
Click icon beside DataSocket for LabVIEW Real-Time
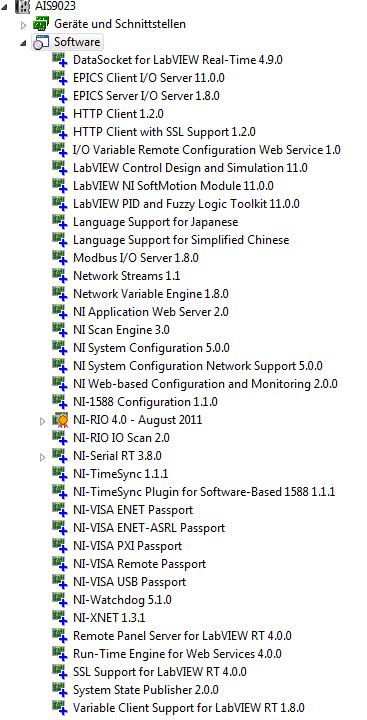pos(60,60)
